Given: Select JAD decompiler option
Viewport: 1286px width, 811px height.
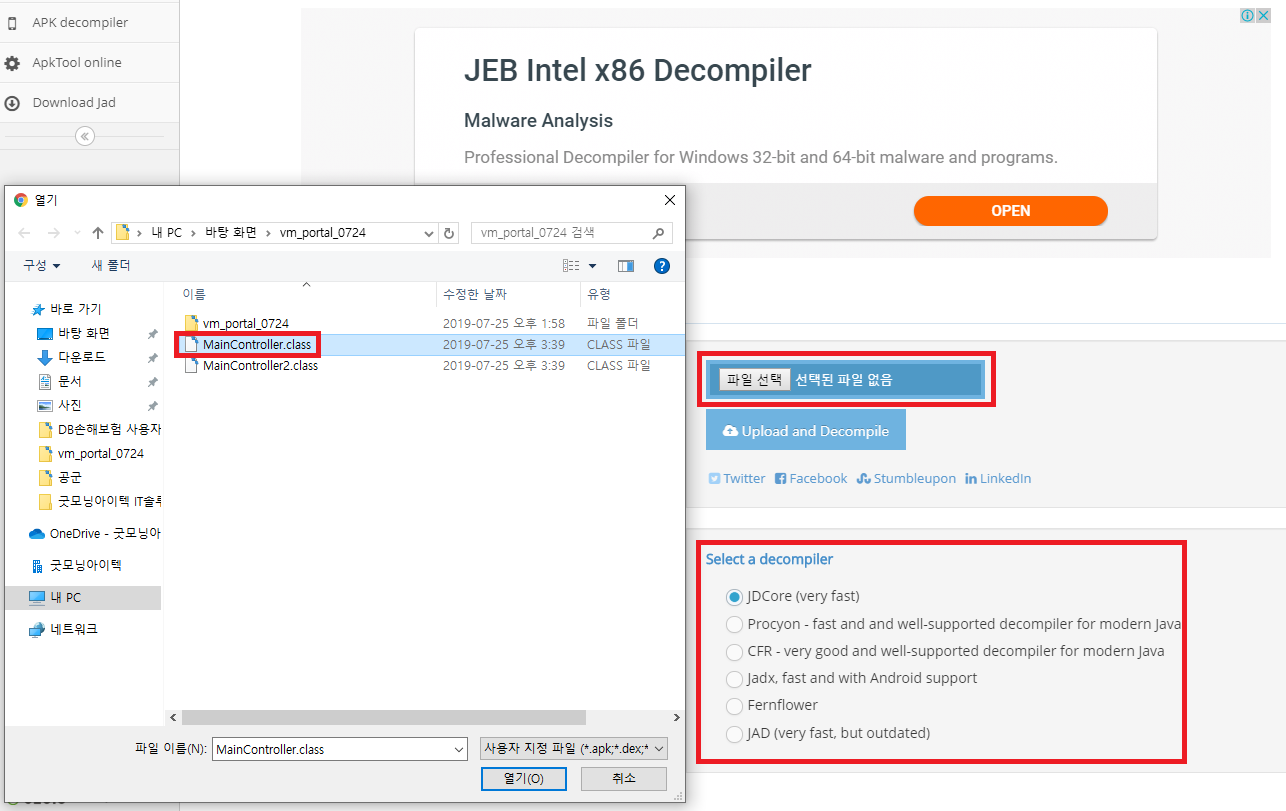Looking at the screenshot, I should tap(735, 733).
